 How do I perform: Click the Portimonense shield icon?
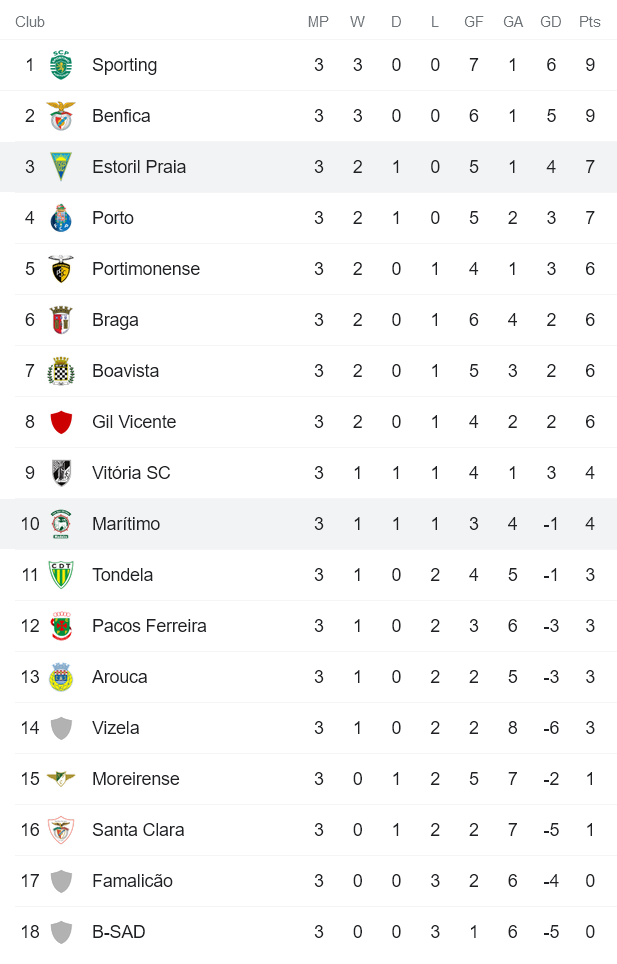[62, 269]
